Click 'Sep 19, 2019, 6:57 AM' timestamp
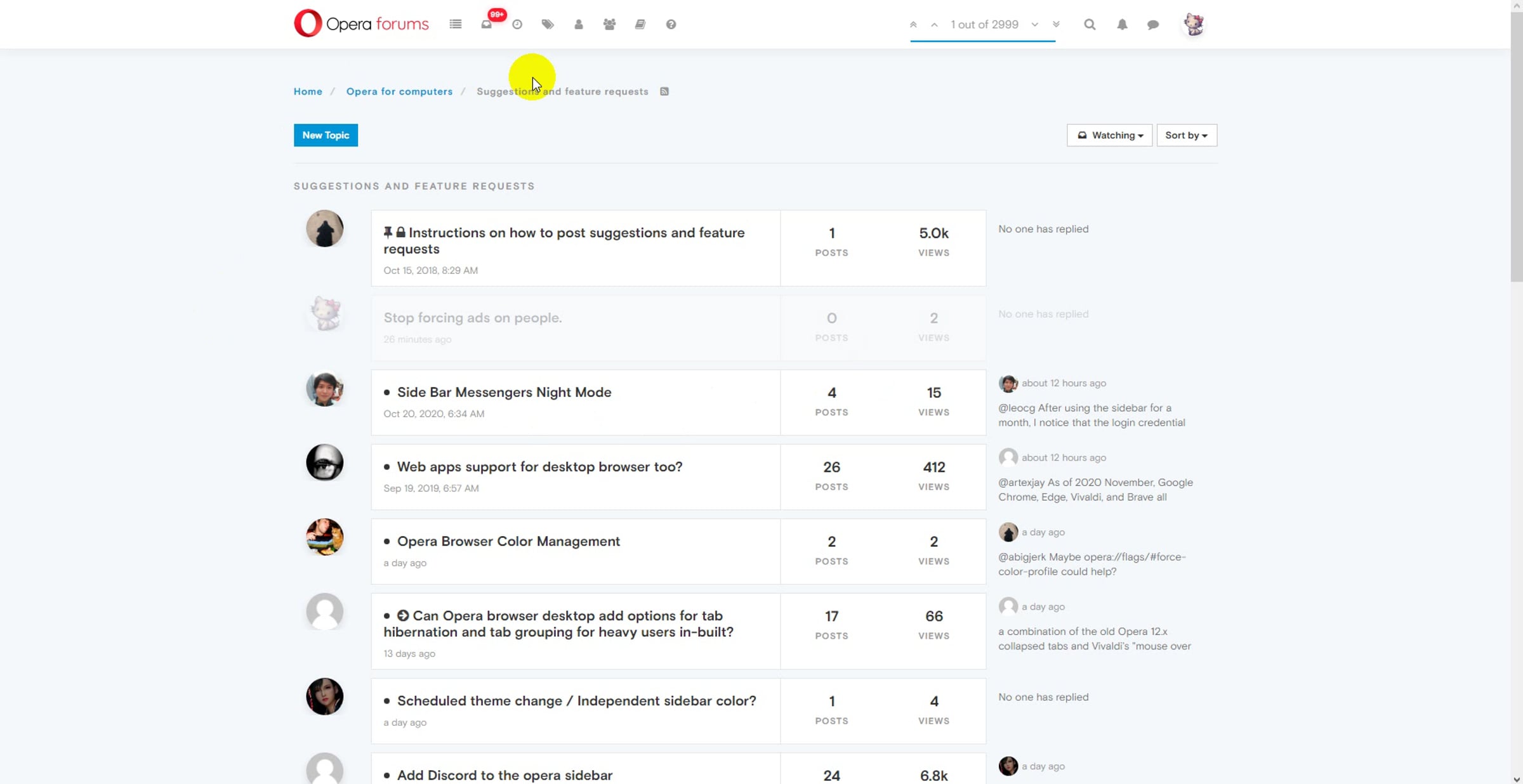Image resolution: width=1523 pixels, height=784 pixels. coord(431,488)
